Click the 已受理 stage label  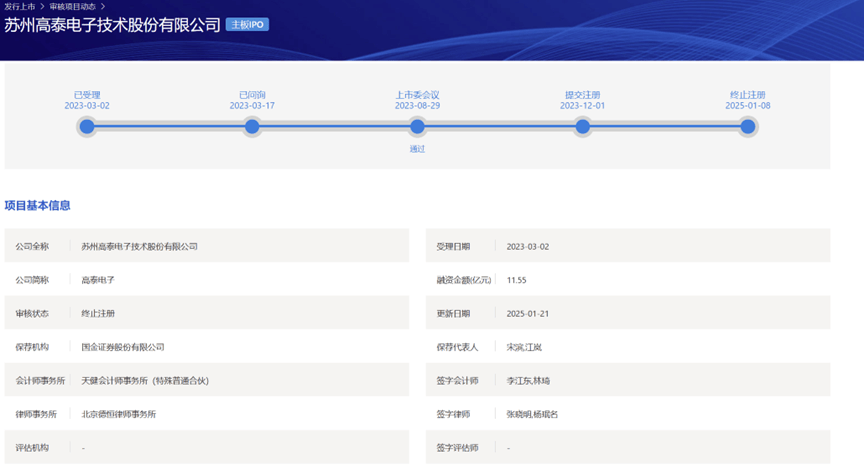87,95
